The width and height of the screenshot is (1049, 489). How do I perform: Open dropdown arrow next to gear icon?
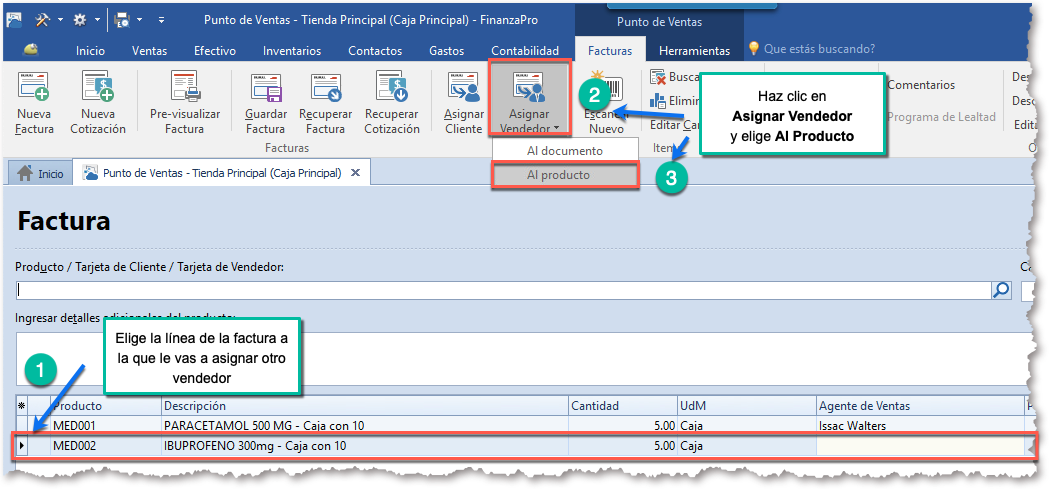click(97, 20)
